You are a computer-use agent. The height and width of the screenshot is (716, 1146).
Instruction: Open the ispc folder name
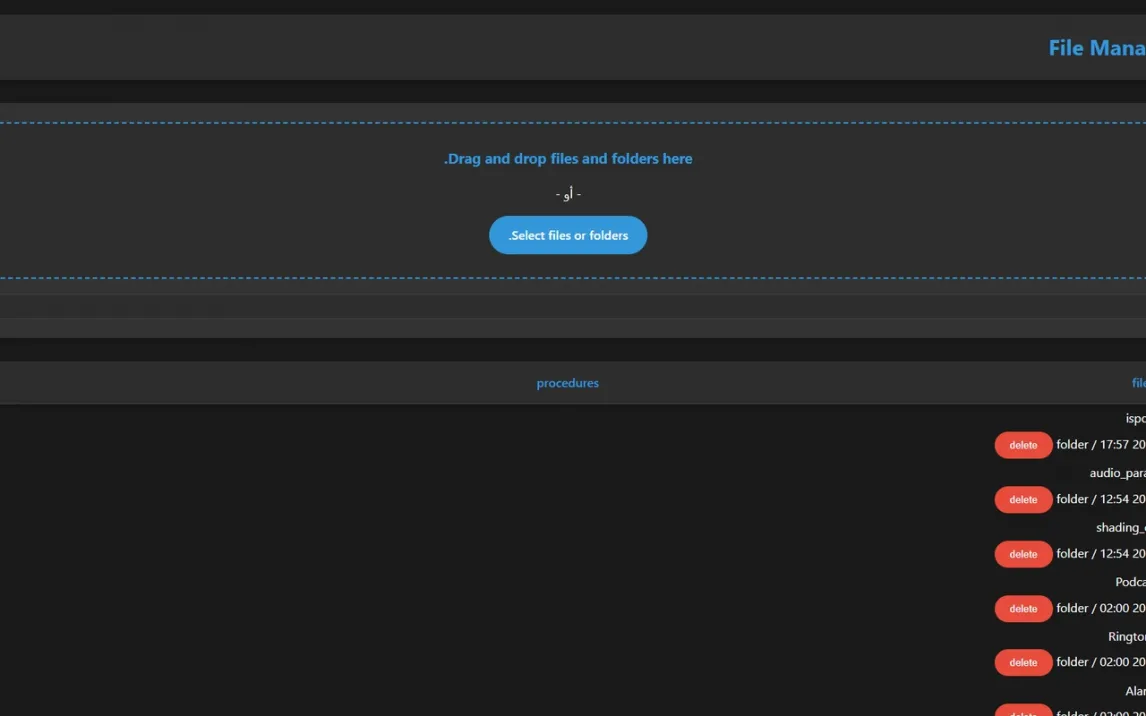click(1135, 418)
